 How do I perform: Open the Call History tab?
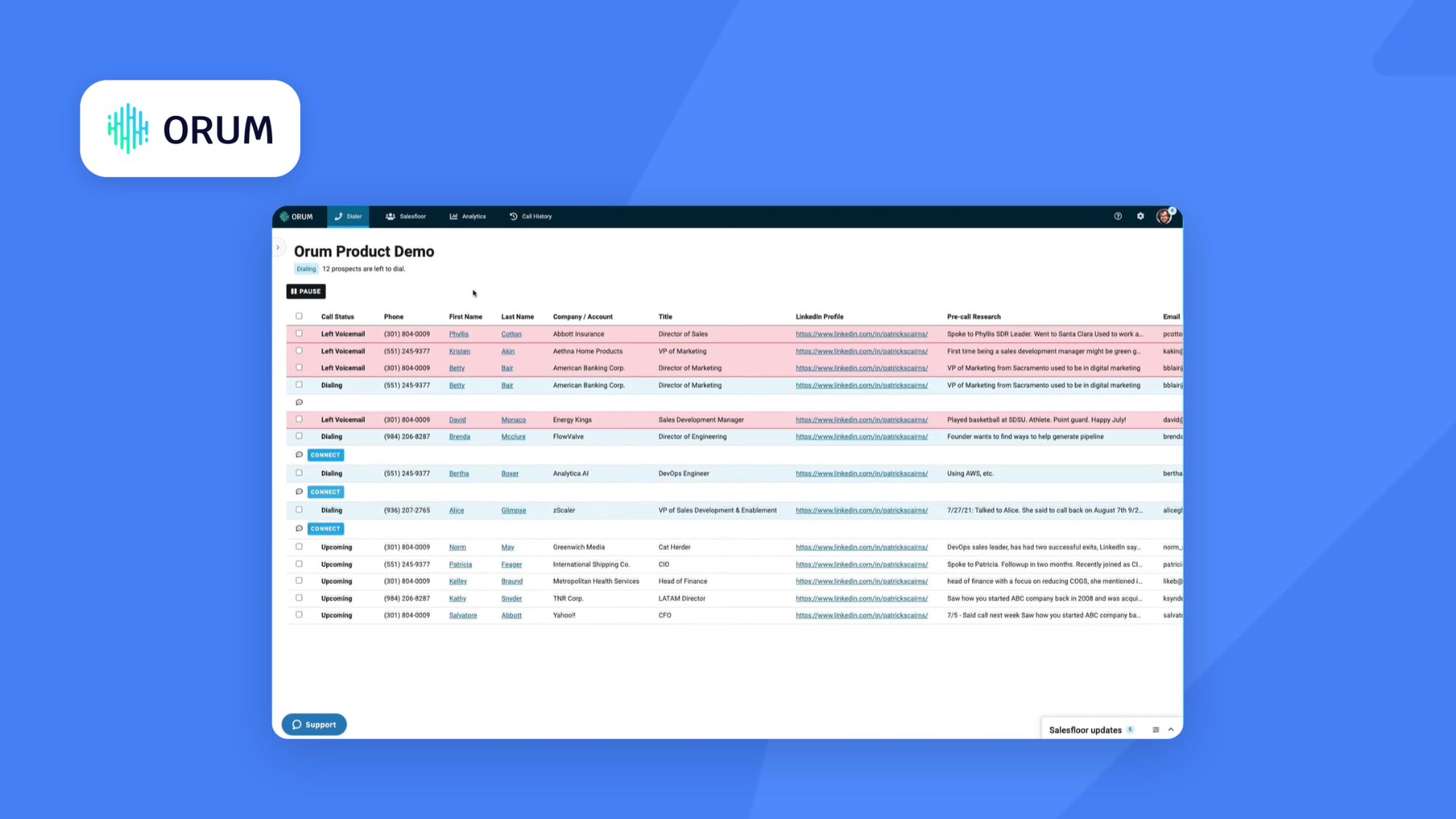(531, 216)
